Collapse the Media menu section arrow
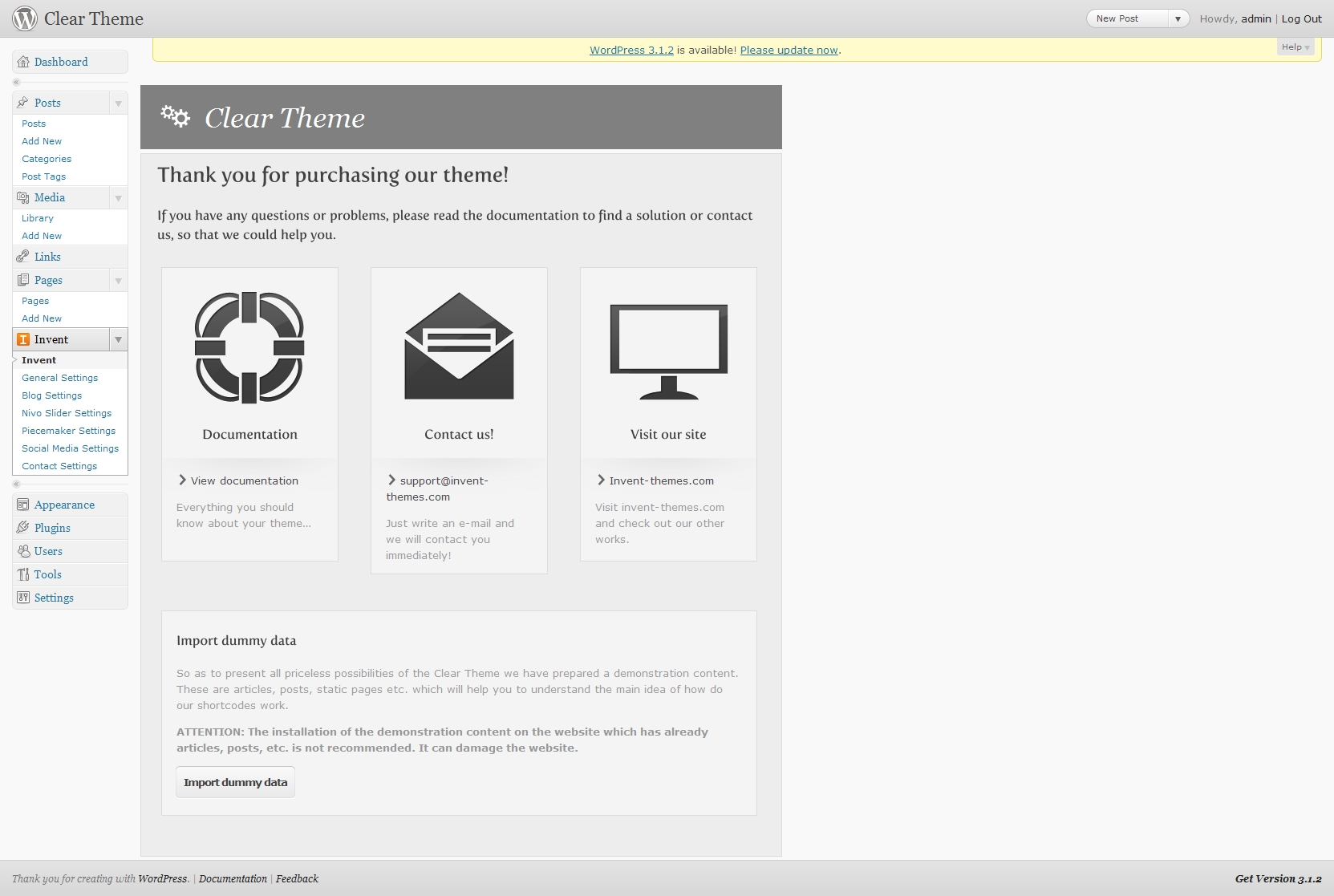The height and width of the screenshot is (896, 1334). tap(118, 198)
